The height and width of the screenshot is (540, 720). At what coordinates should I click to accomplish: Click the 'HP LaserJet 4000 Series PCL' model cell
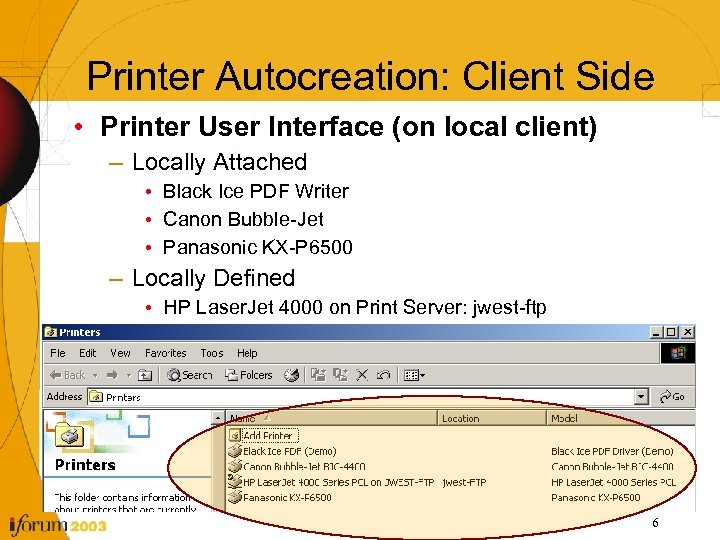pos(613,482)
